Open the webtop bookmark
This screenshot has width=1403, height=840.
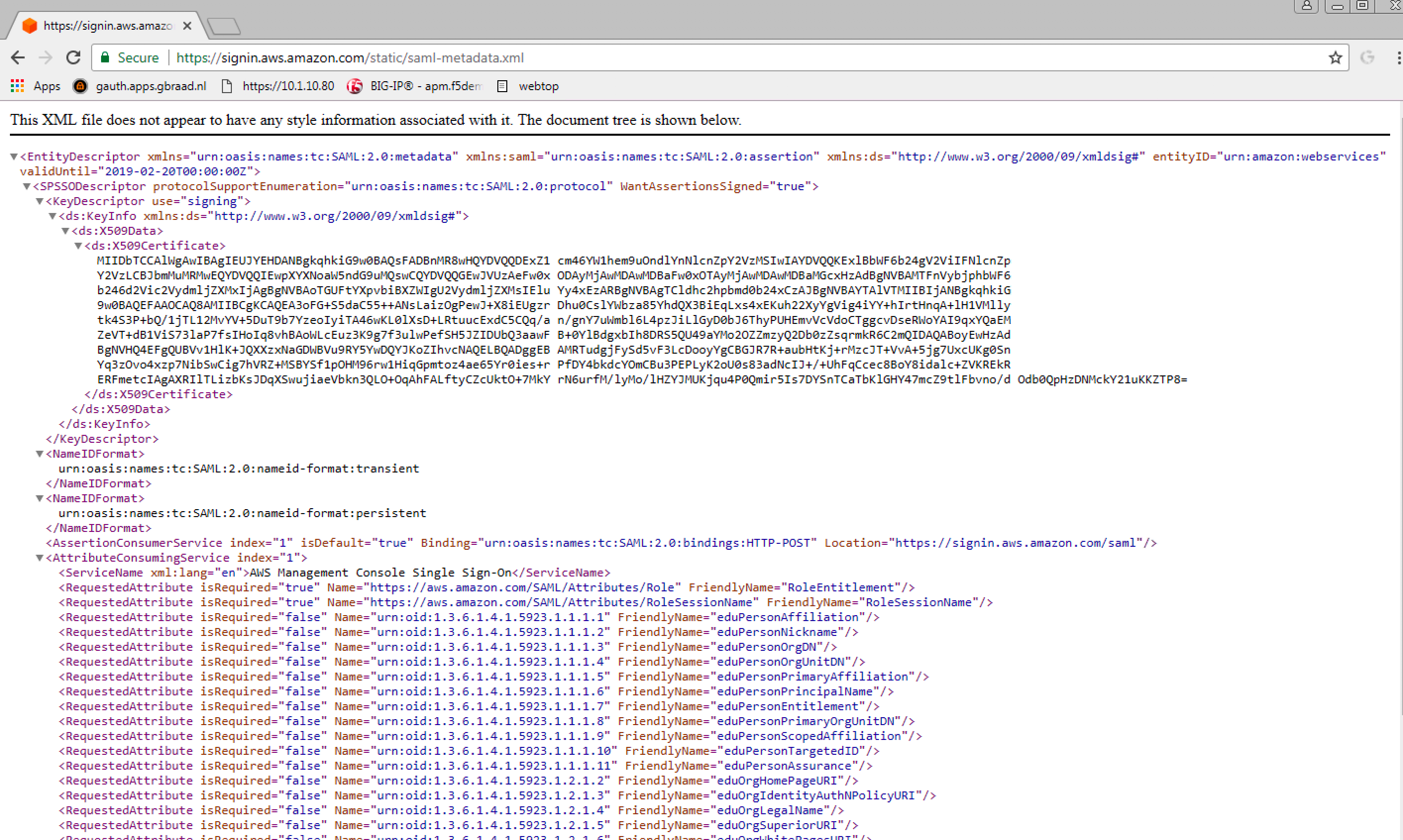tap(528, 86)
